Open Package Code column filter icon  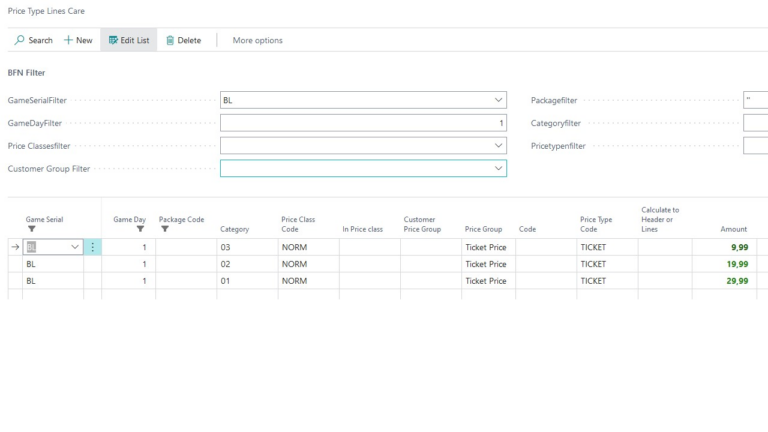pos(165,229)
